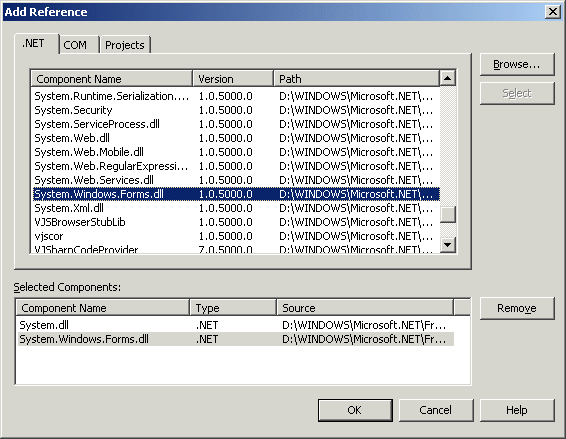Open the COM tab
The width and height of the screenshot is (566, 439).
pos(79,45)
